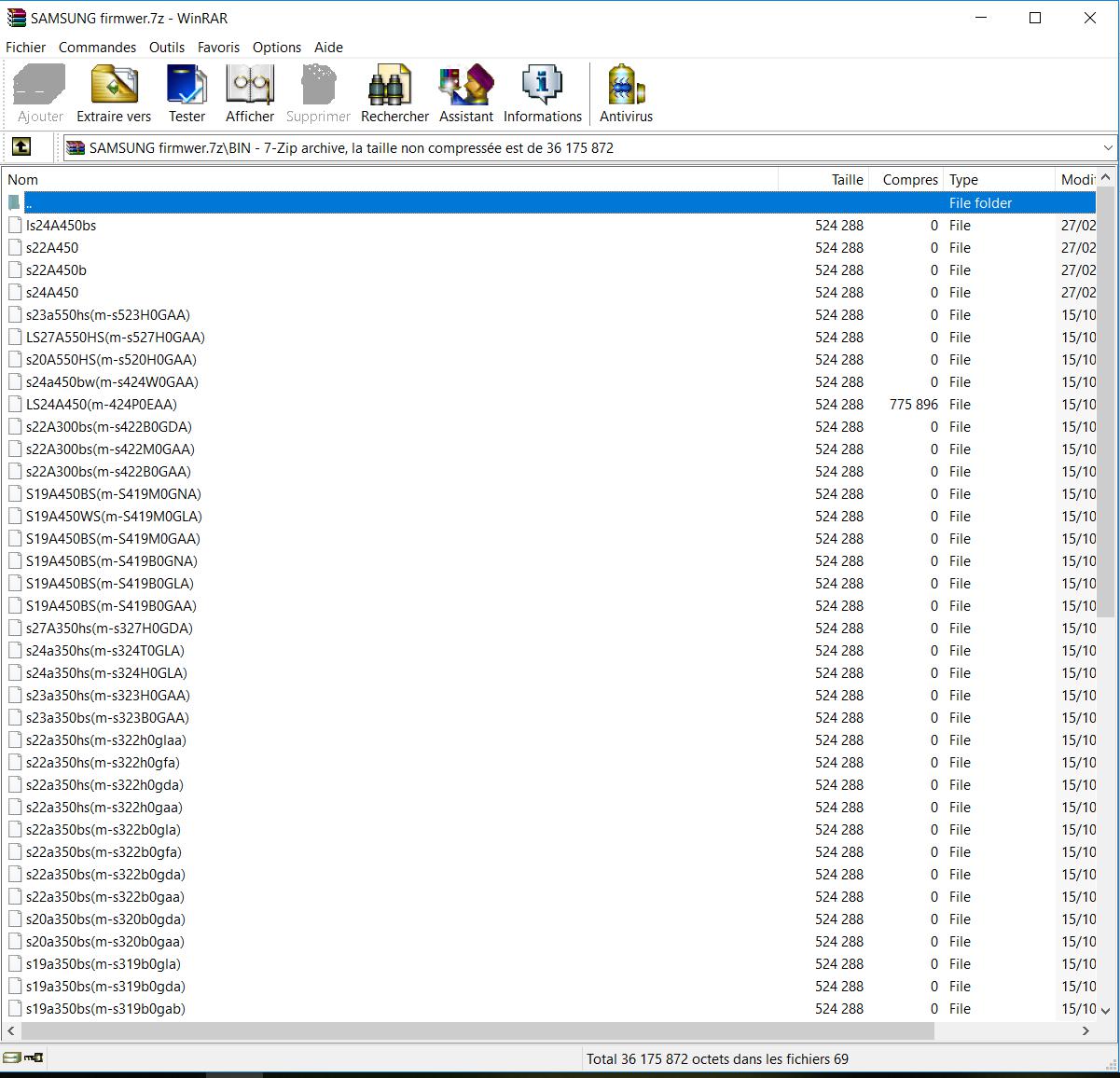This screenshot has height=1078, width=1120.
Task: Open the Commandes menu
Action: (97, 47)
